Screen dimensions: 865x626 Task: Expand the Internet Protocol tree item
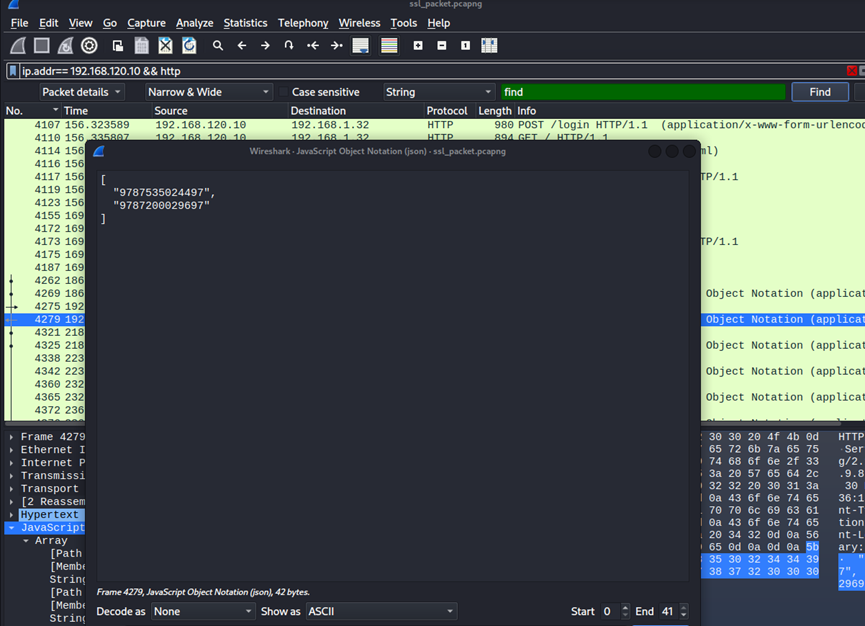pyautogui.click(x=11, y=463)
